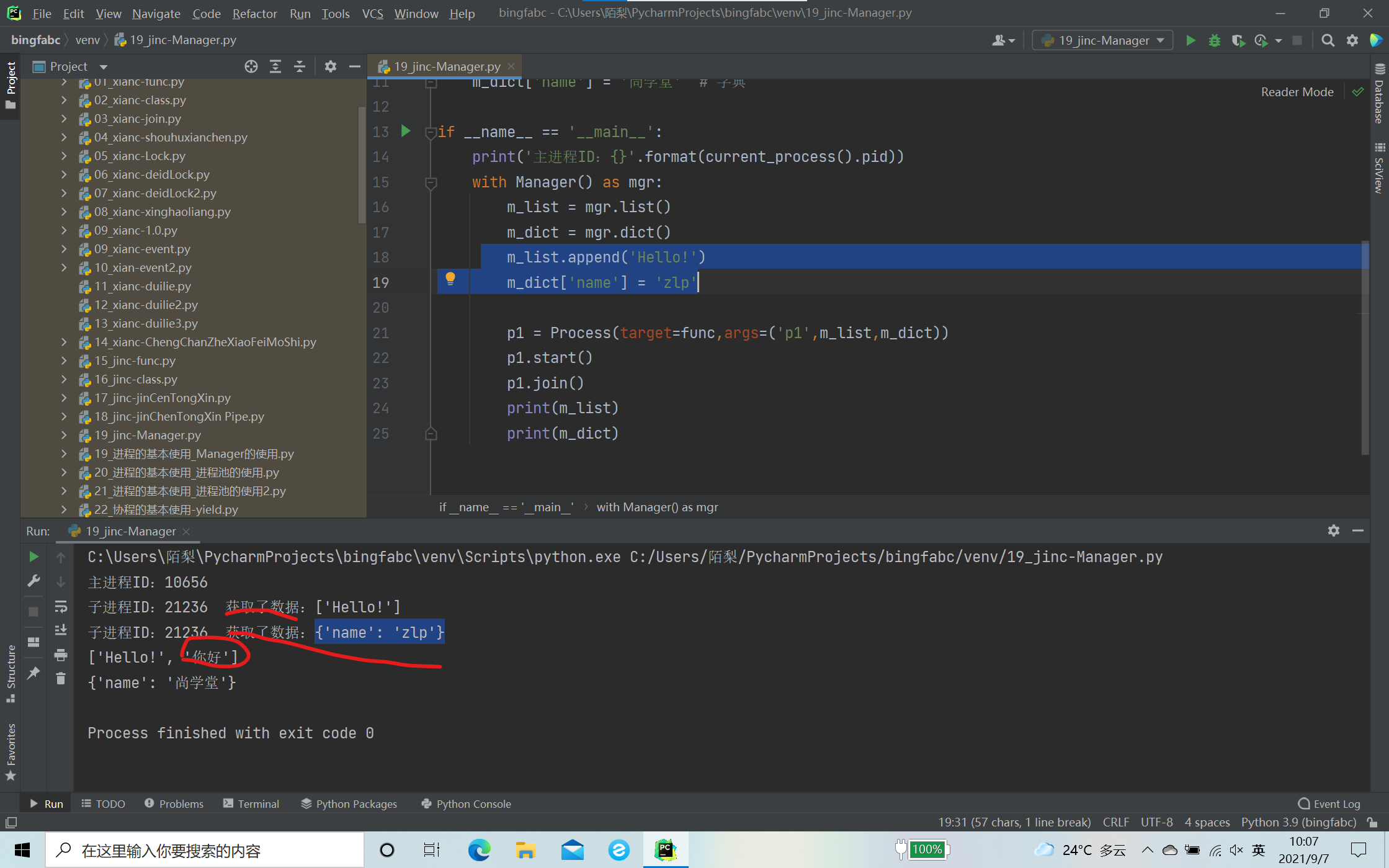The height and width of the screenshot is (868, 1389).
Task: Open IDE settings gear in top toolbar
Action: 1352,40
